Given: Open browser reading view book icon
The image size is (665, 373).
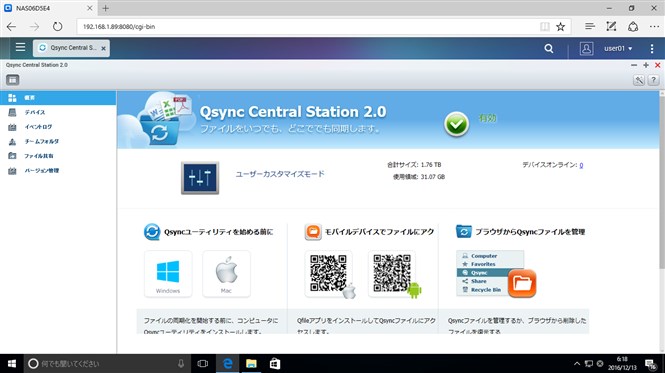Looking at the screenshot, I should click(x=545, y=27).
